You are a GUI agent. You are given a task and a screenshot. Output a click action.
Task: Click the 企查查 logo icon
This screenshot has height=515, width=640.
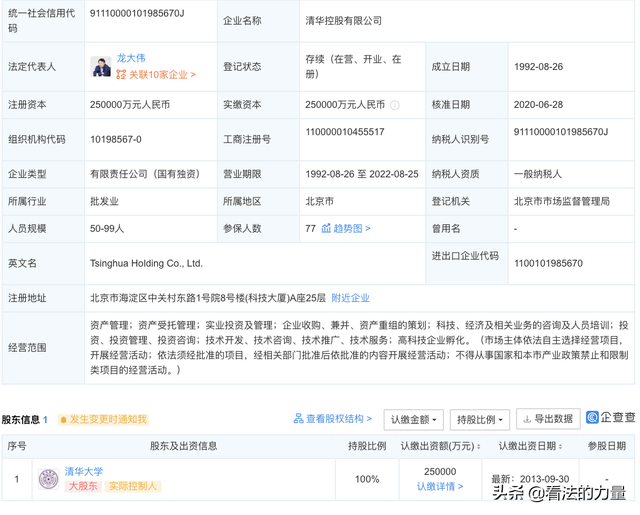(x=592, y=417)
